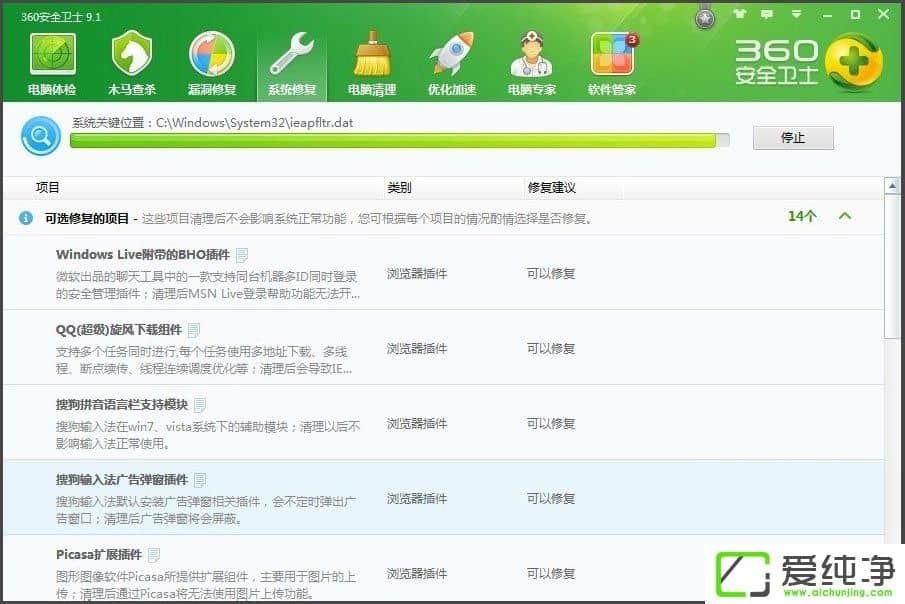Viewport: 905px width, 604px height.
Task: Open the 木马查杀 trojan scan icon
Action: coord(132,64)
